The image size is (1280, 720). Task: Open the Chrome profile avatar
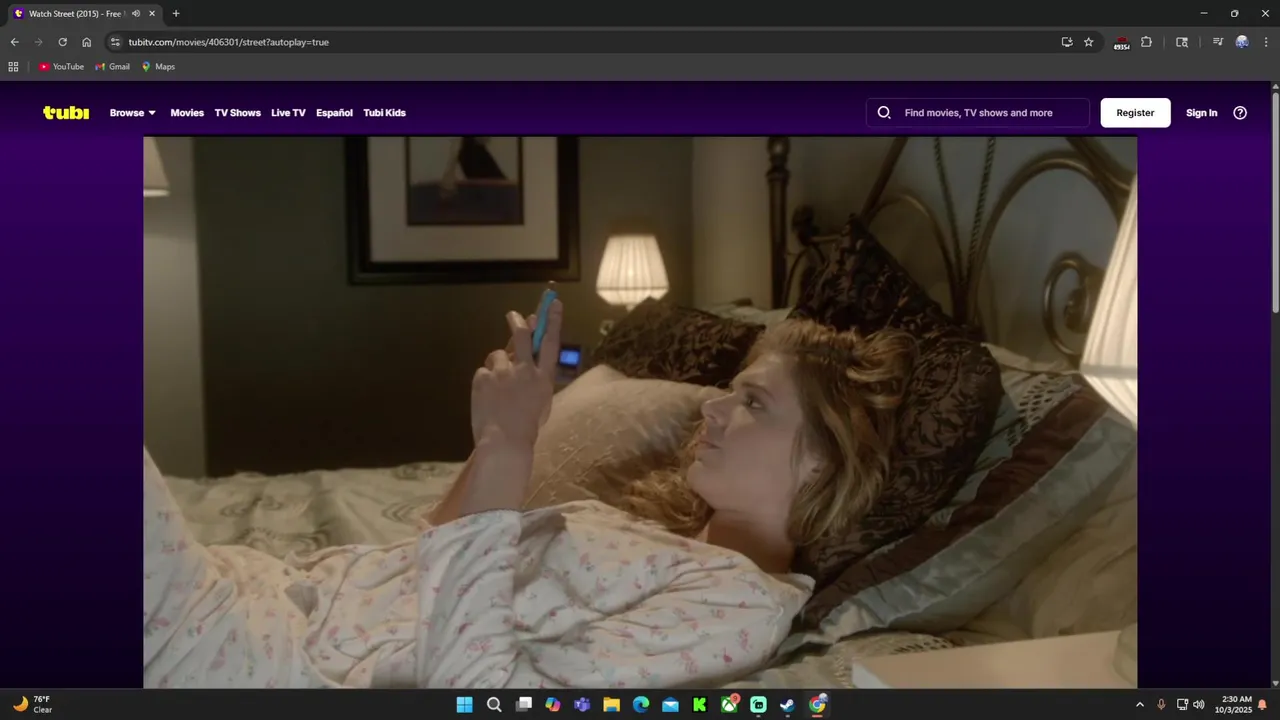(x=1241, y=42)
